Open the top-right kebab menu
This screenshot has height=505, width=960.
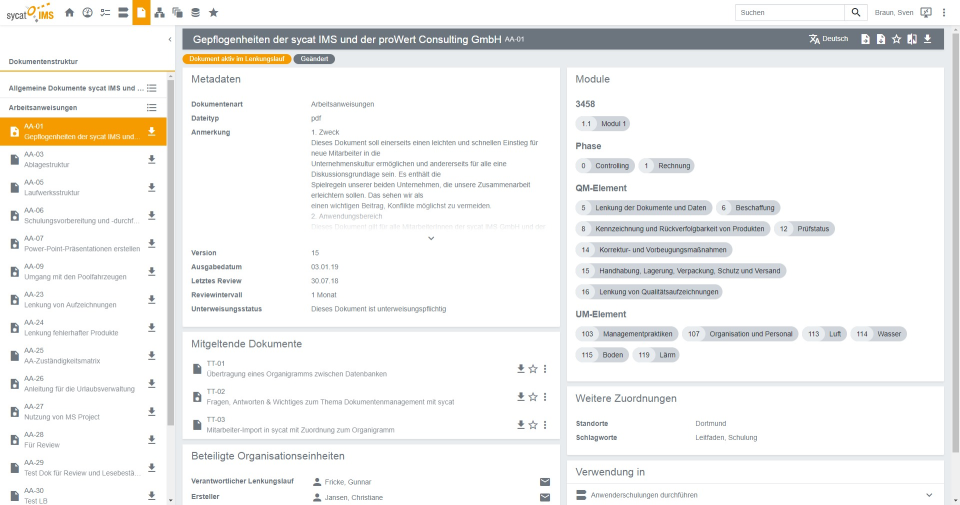tap(944, 12)
